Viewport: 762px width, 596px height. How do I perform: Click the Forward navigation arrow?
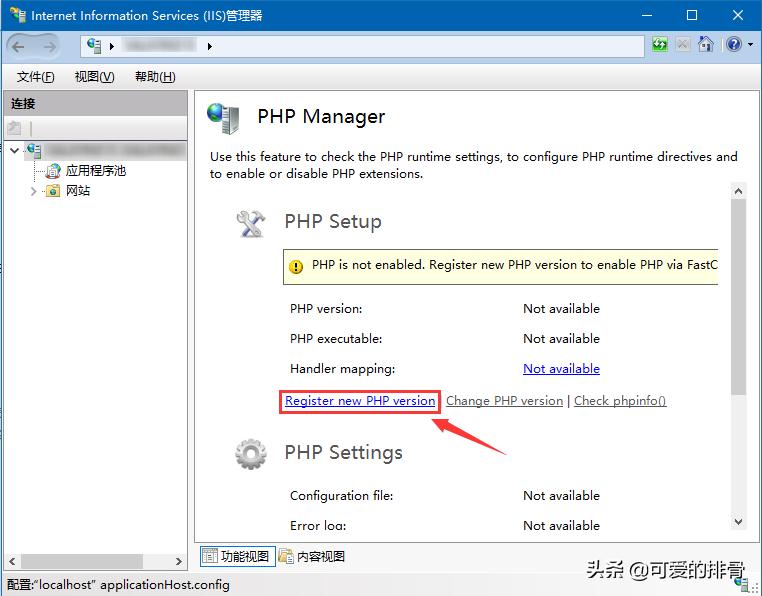[50, 47]
